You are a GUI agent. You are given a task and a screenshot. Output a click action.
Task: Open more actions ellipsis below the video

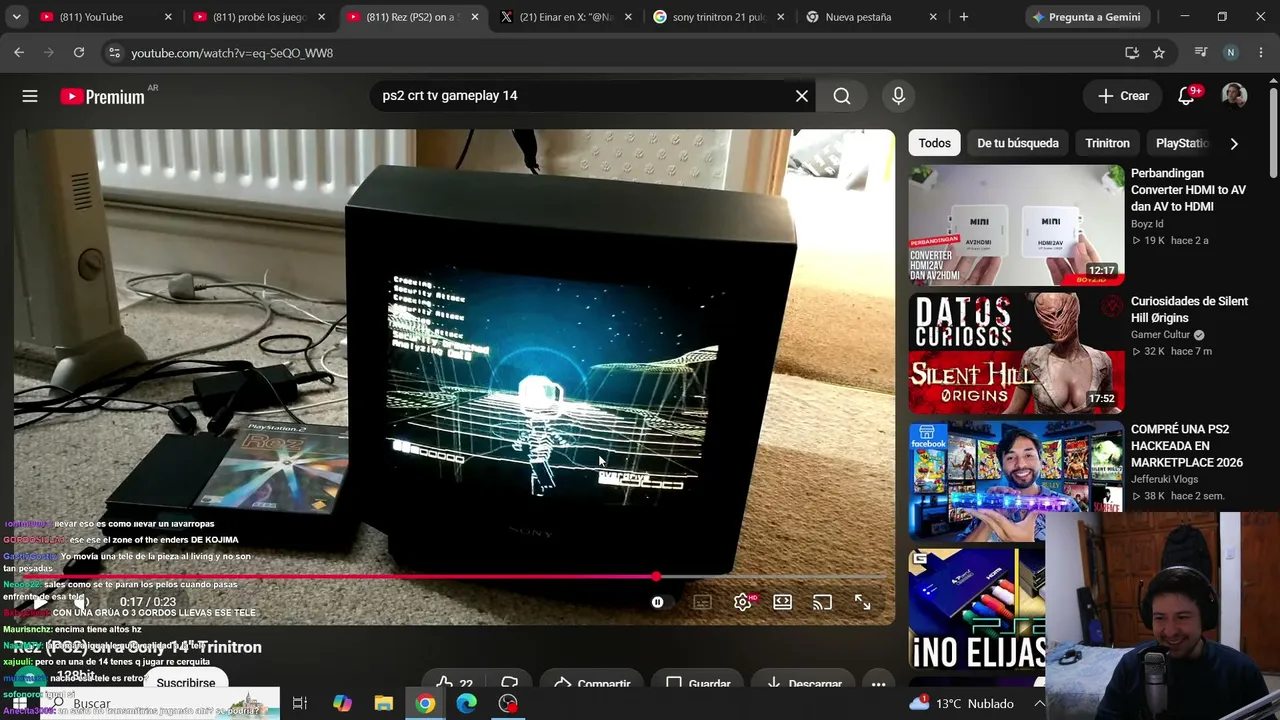click(x=878, y=684)
